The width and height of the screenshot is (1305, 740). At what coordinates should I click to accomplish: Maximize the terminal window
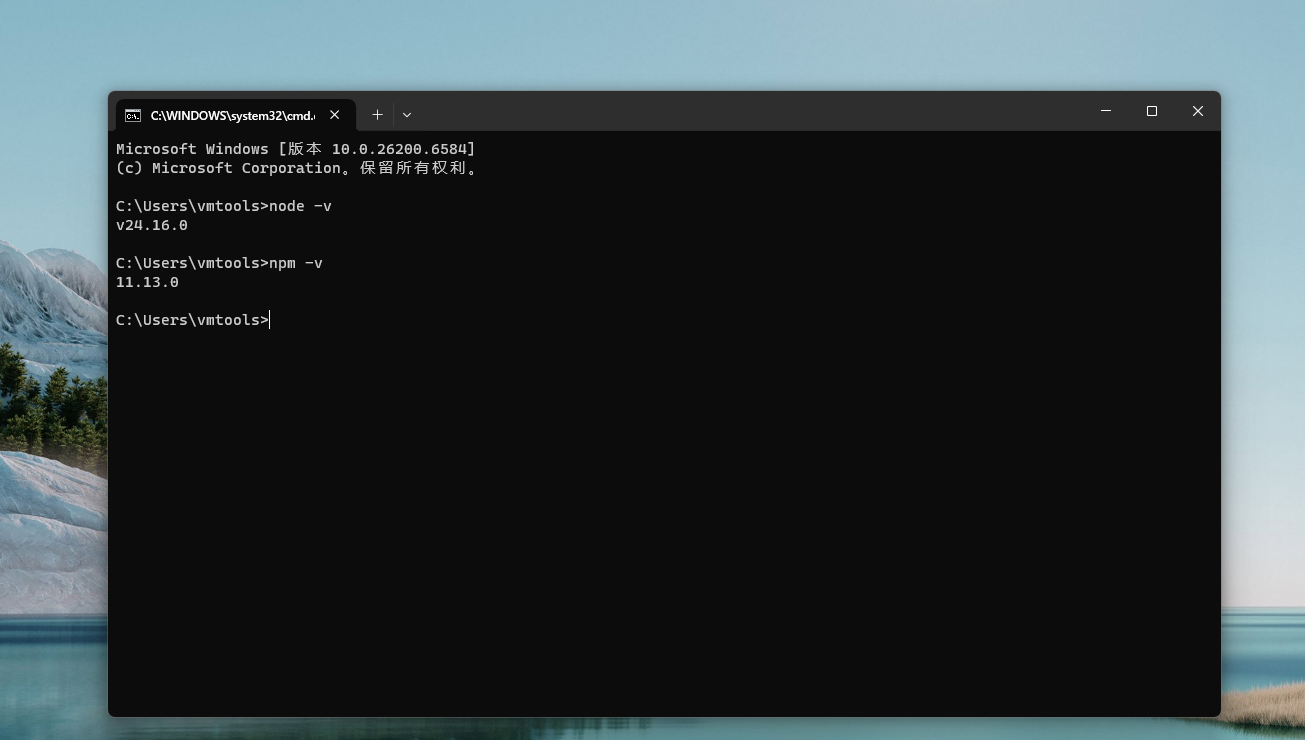coord(1152,111)
